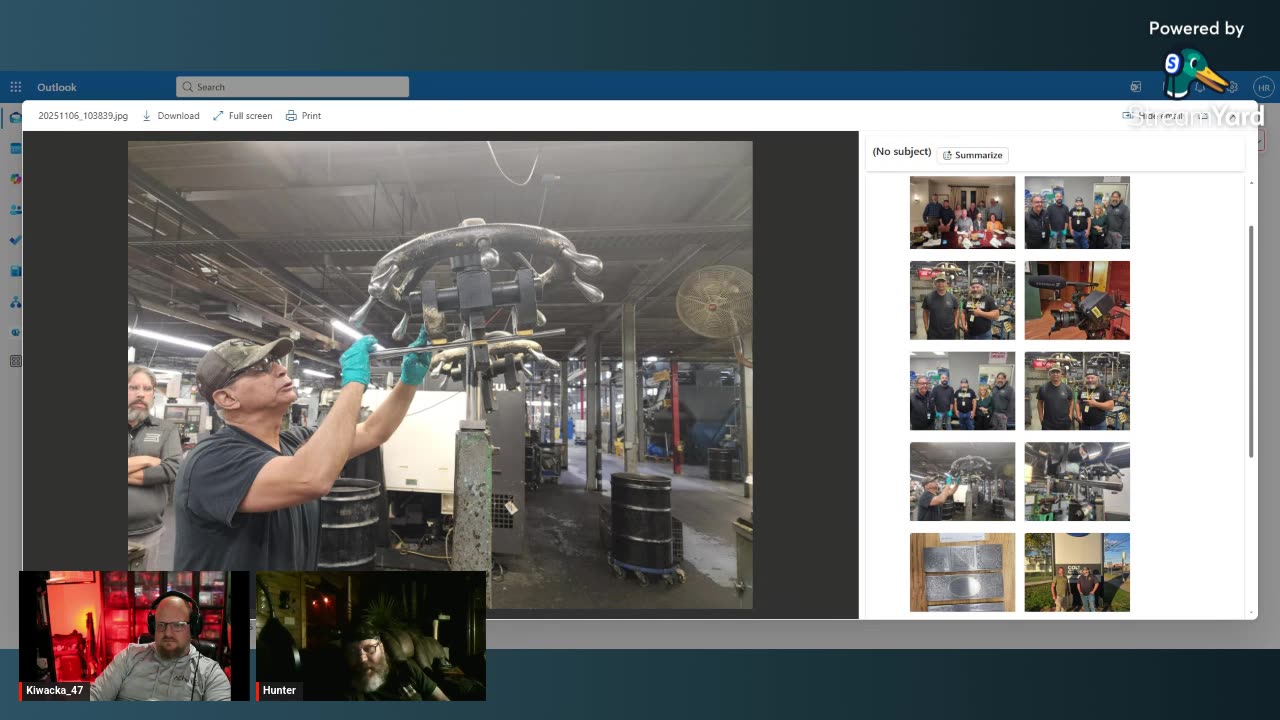
Task: Open the app launcher waffle icon
Action: 16,87
